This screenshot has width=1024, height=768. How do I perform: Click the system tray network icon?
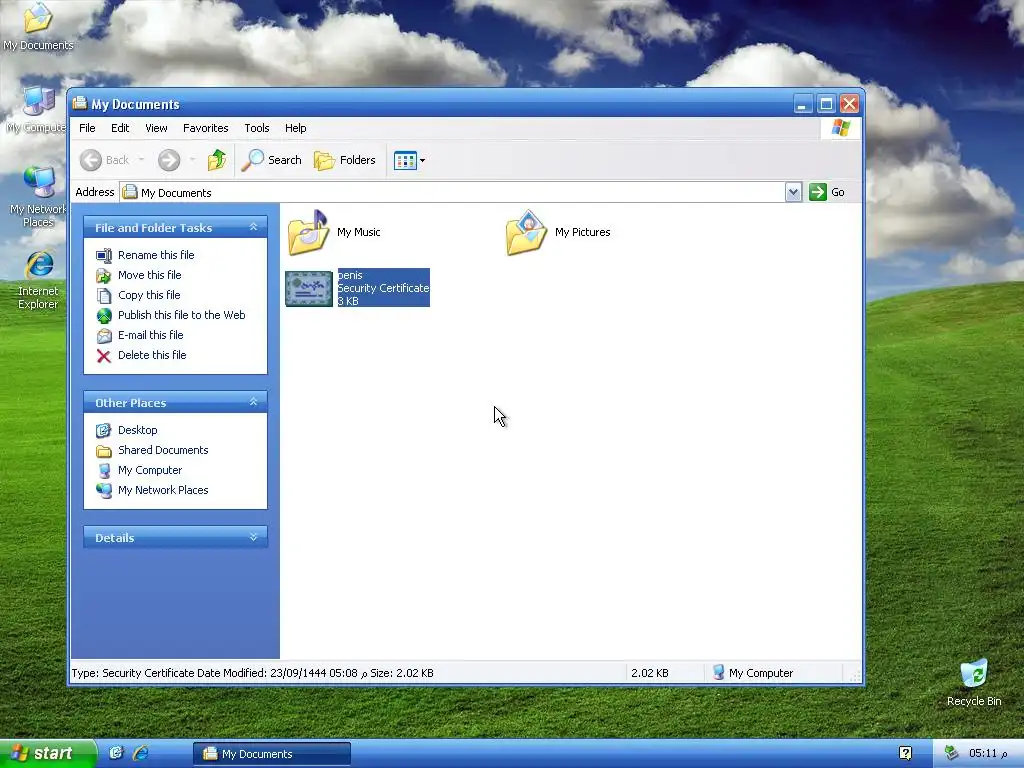pos(952,753)
